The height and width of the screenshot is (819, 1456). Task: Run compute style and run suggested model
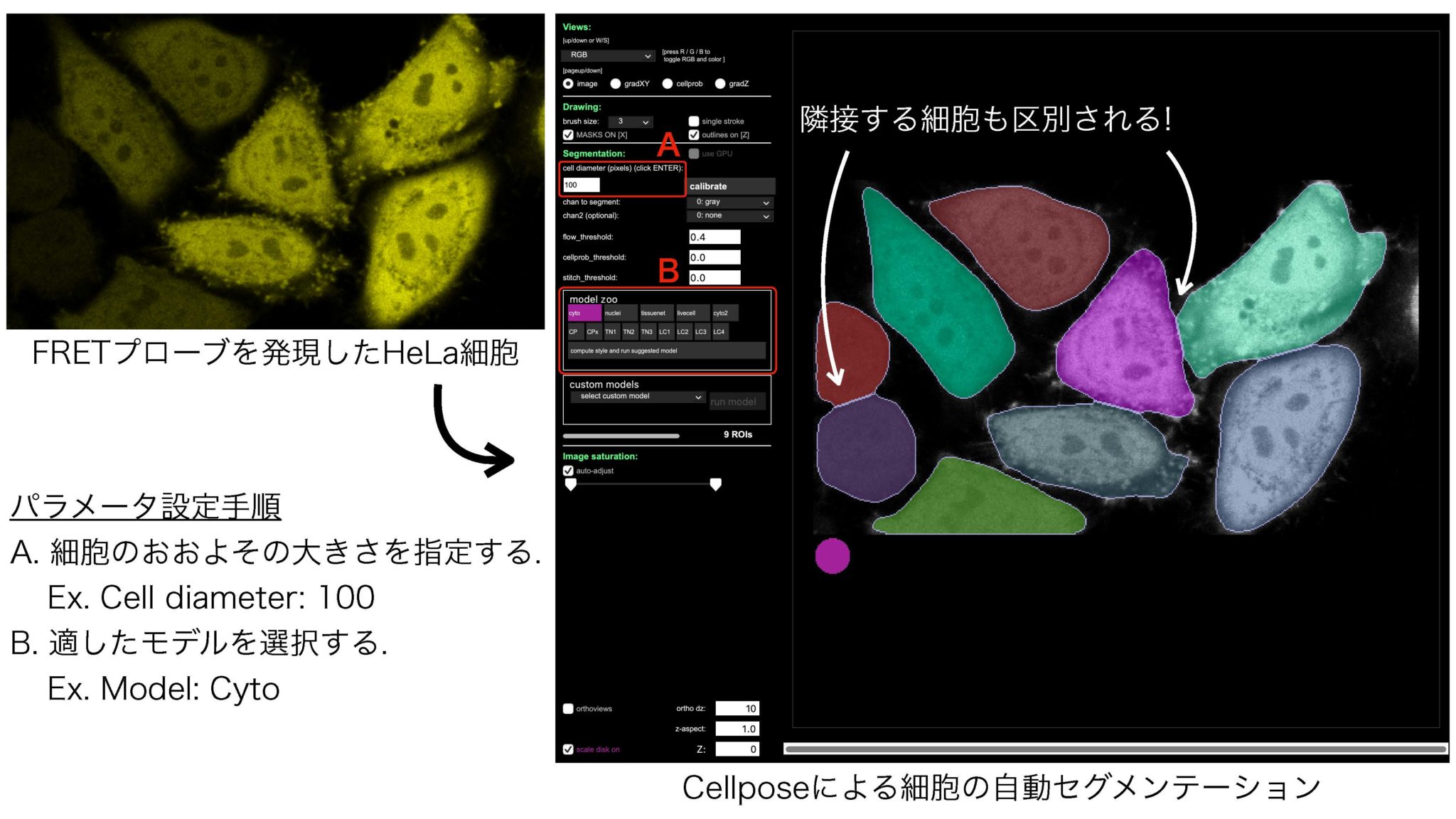665,350
